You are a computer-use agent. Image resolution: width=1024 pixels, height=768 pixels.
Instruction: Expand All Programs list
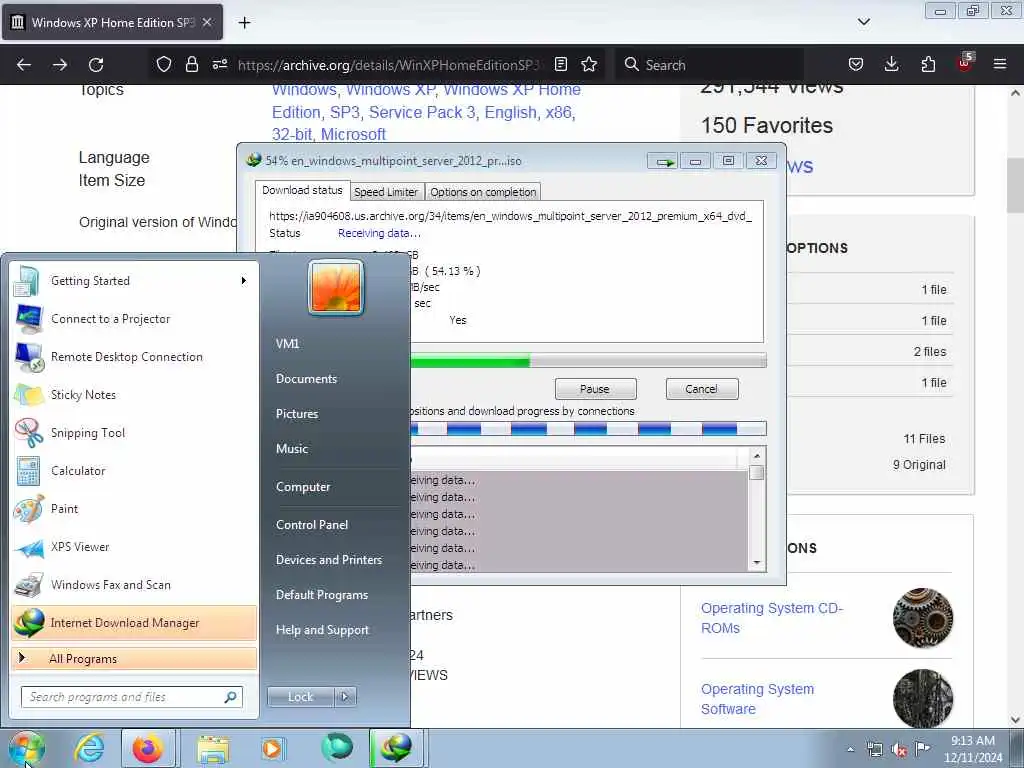click(x=134, y=658)
